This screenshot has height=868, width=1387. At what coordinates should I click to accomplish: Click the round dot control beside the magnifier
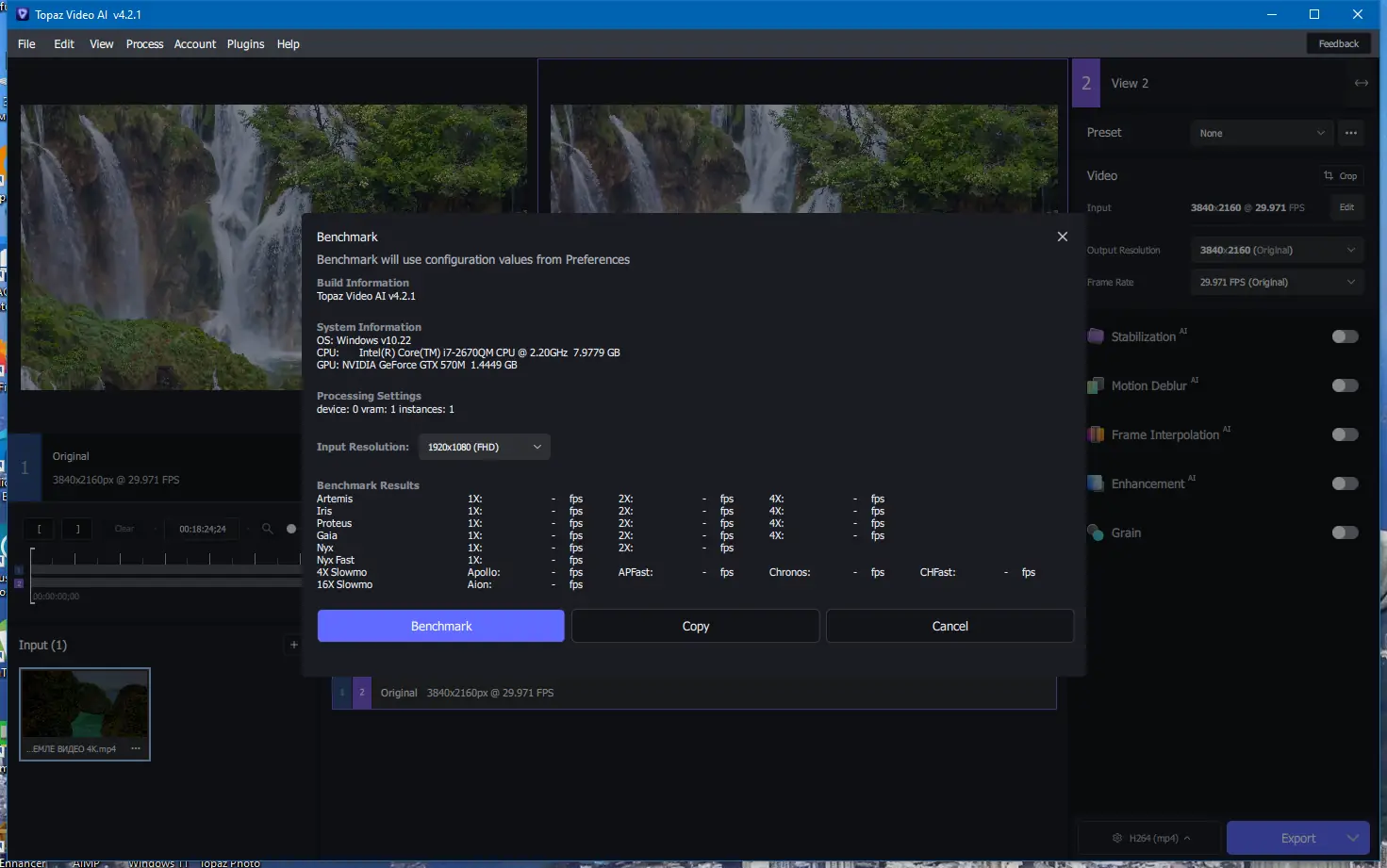pos(291,529)
